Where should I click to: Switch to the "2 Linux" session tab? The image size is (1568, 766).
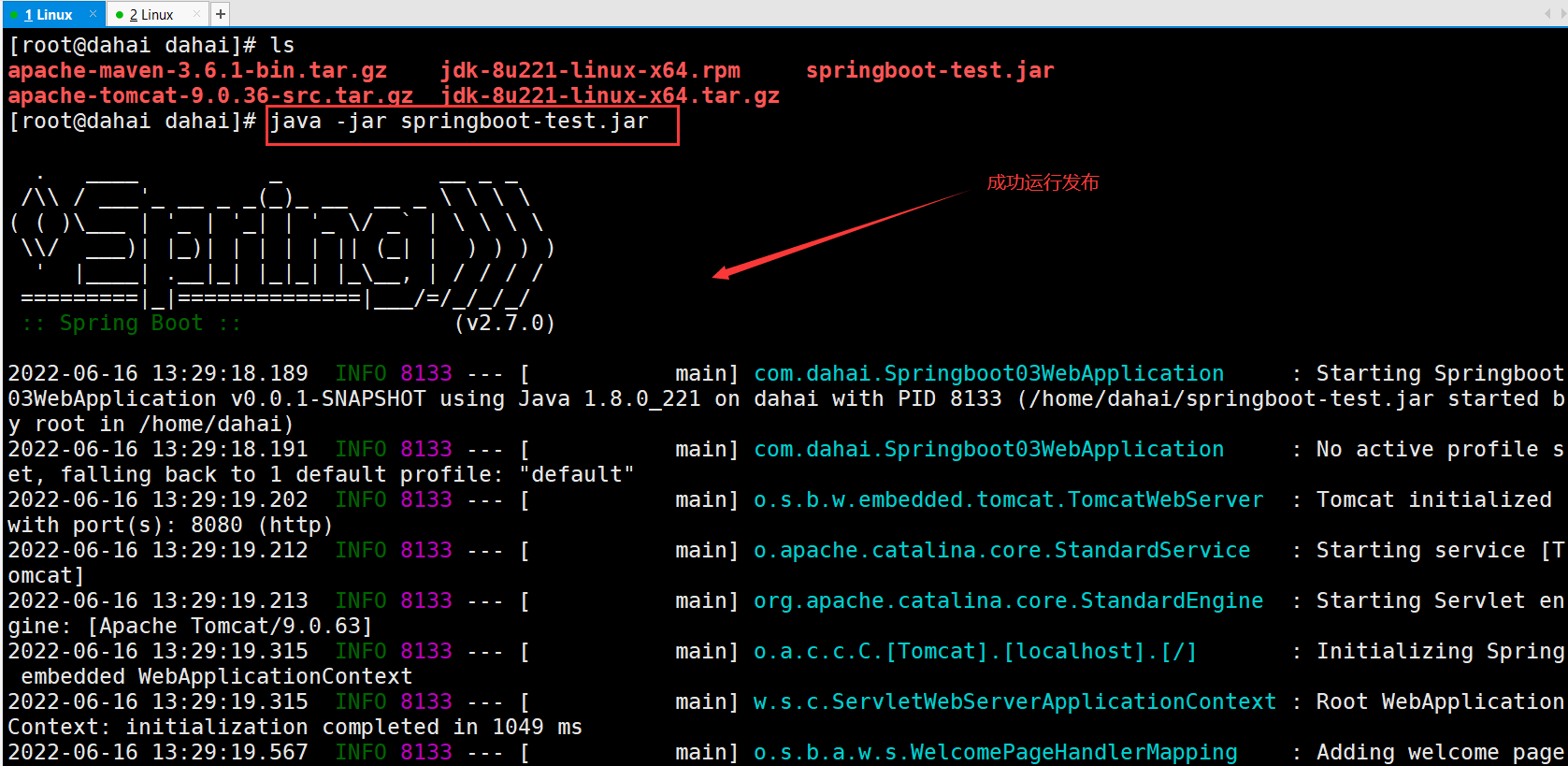[151, 15]
